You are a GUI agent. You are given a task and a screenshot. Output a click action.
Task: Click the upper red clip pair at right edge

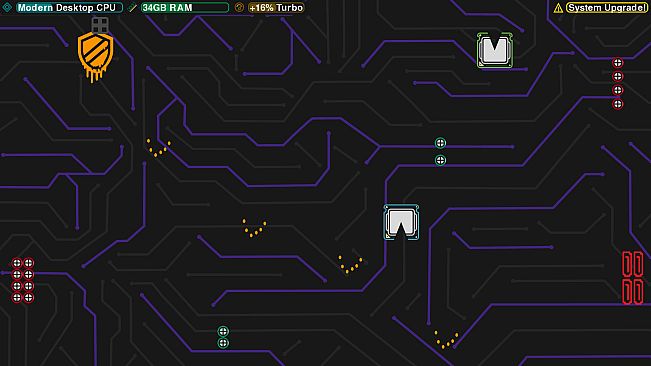pyautogui.click(x=632, y=264)
